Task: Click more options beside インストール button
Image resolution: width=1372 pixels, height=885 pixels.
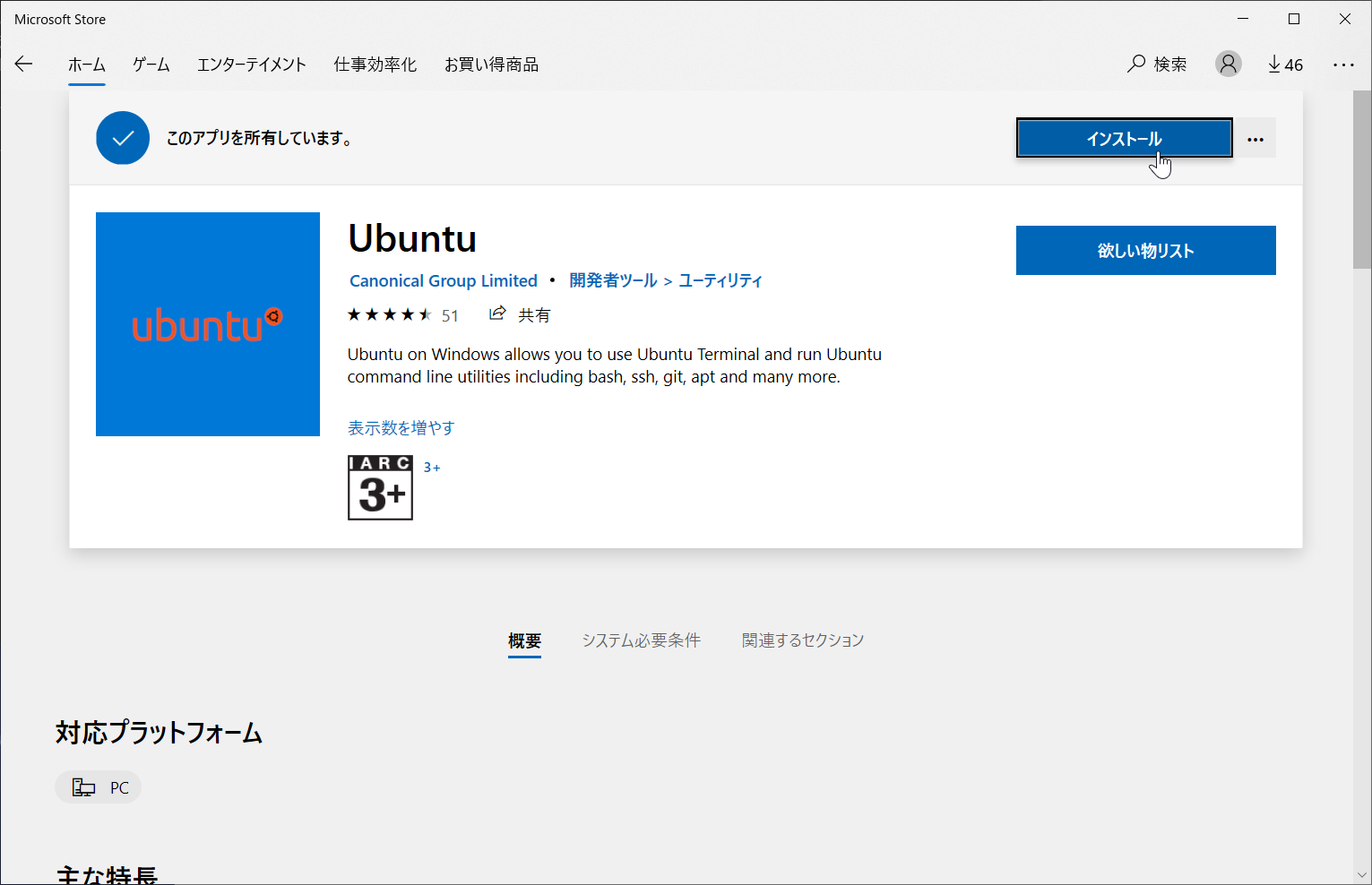Action: click(x=1256, y=139)
